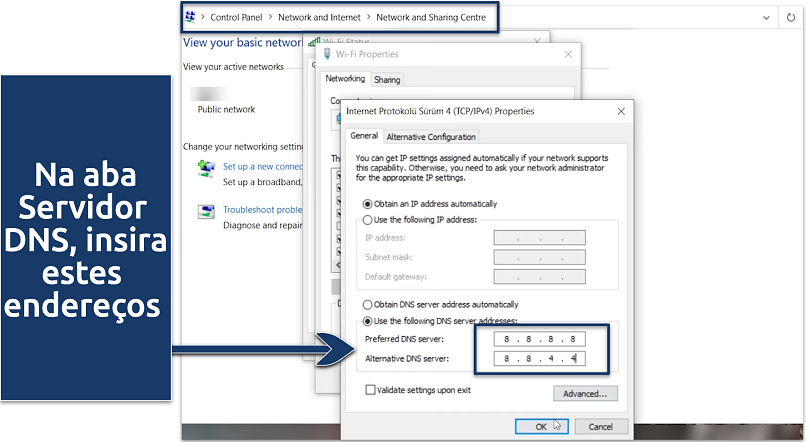Open the Alternative Configuration tab
806x442 pixels.
pyautogui.click(x=431, y=137)
